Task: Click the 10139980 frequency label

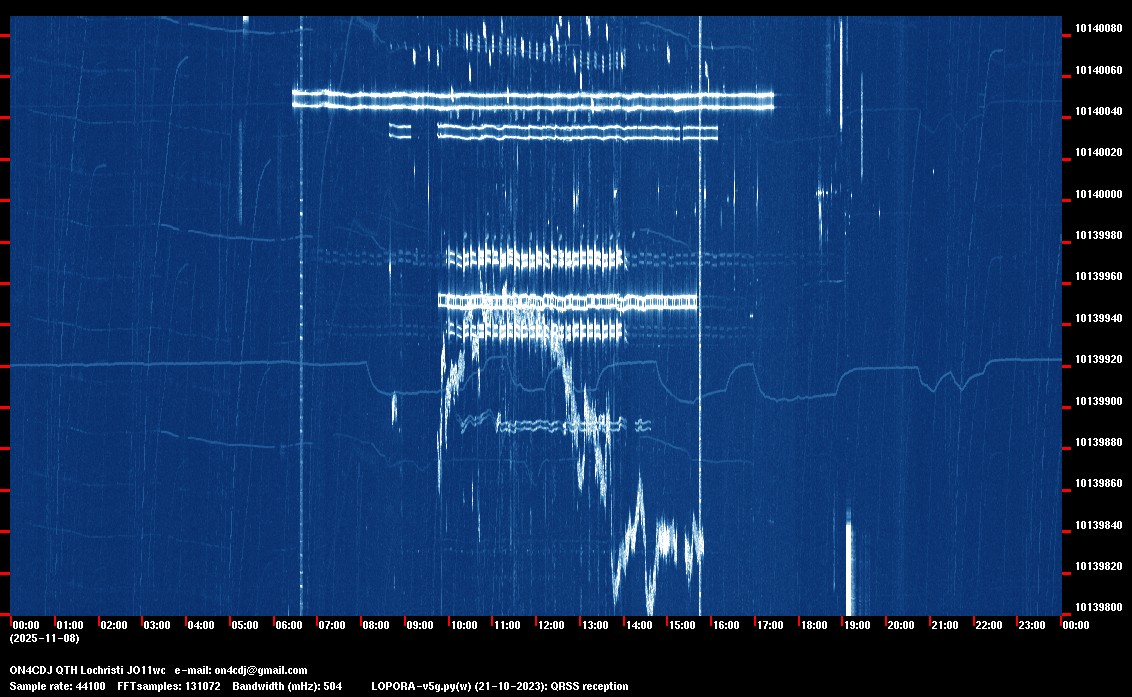Action: pos(1099,235)
